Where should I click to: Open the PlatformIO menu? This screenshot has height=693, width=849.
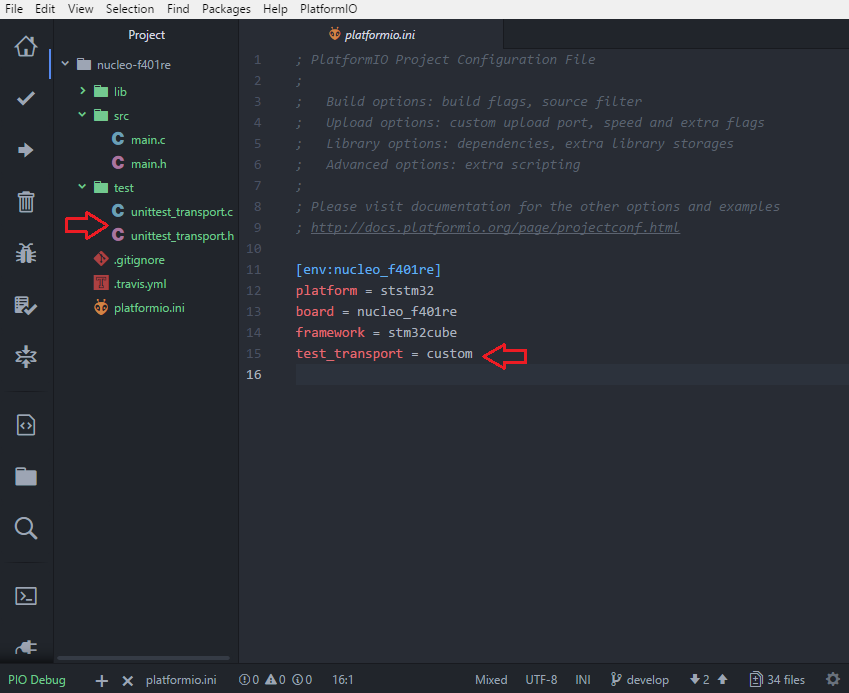pos(329,9)
